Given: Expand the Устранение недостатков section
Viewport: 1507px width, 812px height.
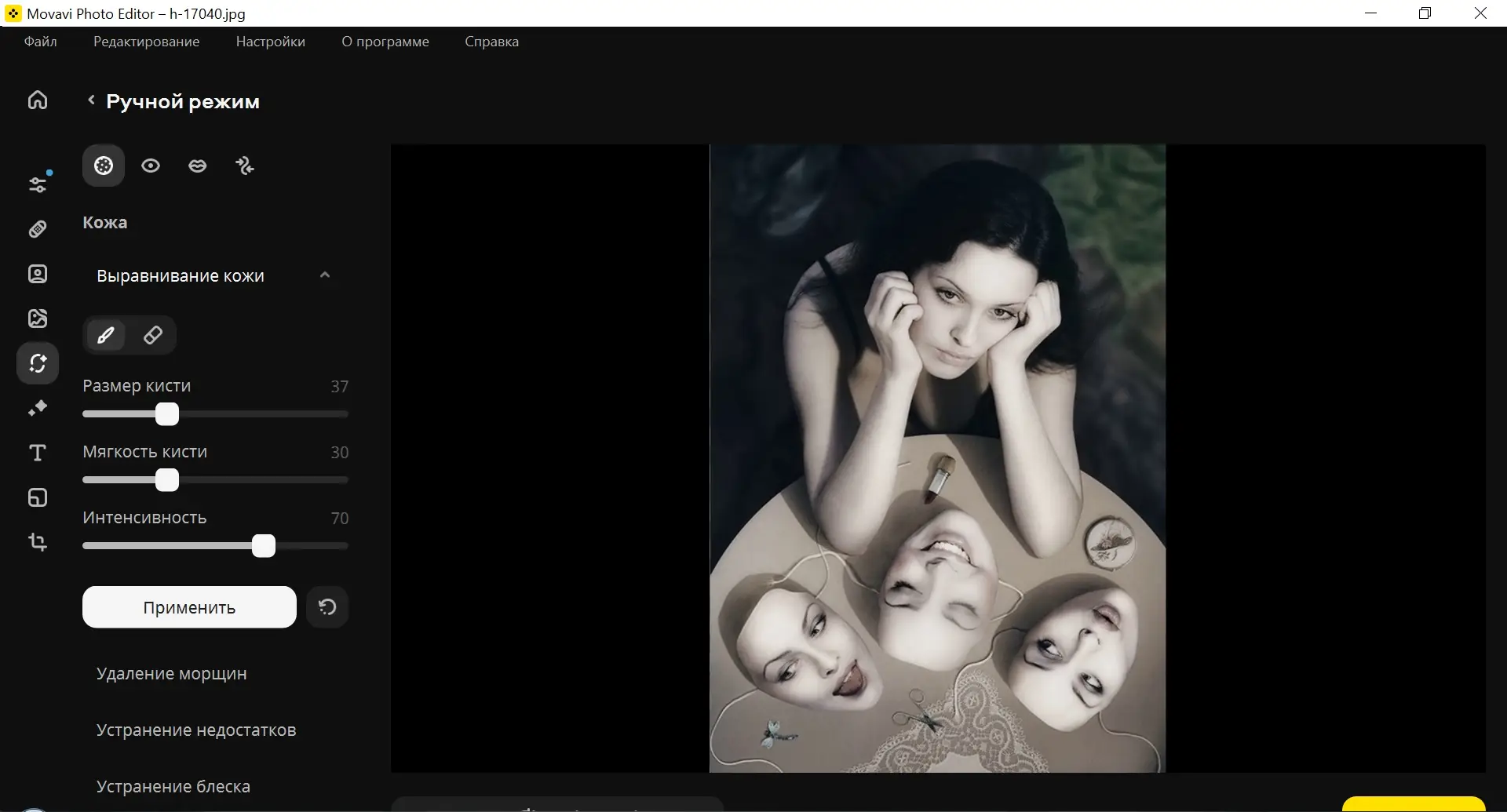Looking at the screenshot, I should (x=195, y=730).
